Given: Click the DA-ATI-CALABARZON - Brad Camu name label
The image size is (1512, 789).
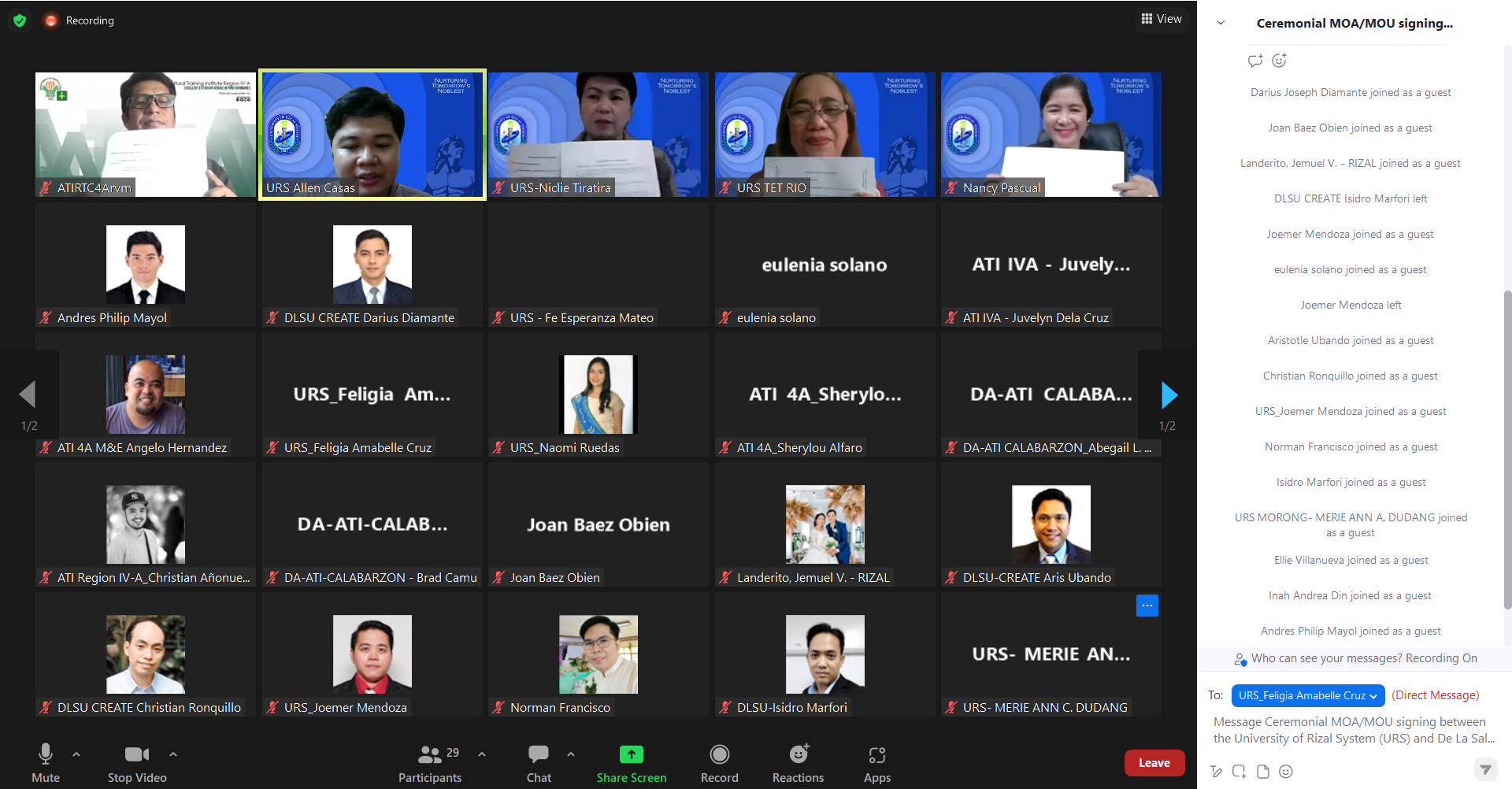Looking at the screenshot, I should 380,578.
